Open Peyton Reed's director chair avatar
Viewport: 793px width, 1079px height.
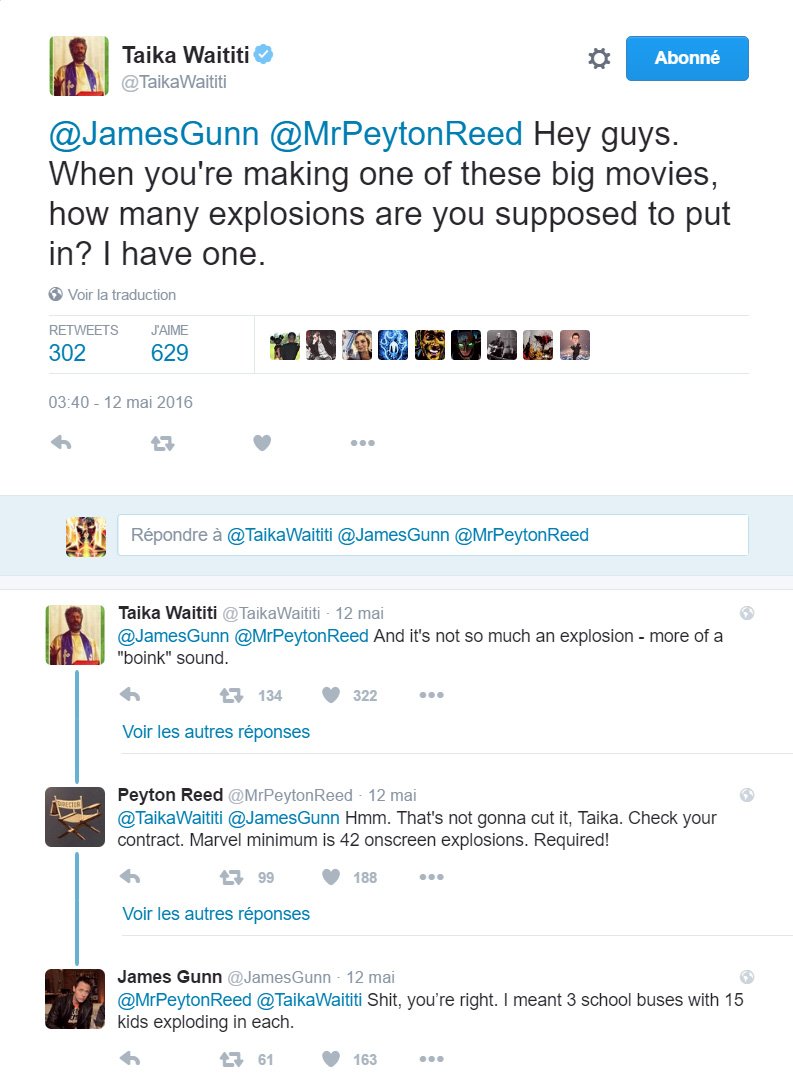[75, 817]
